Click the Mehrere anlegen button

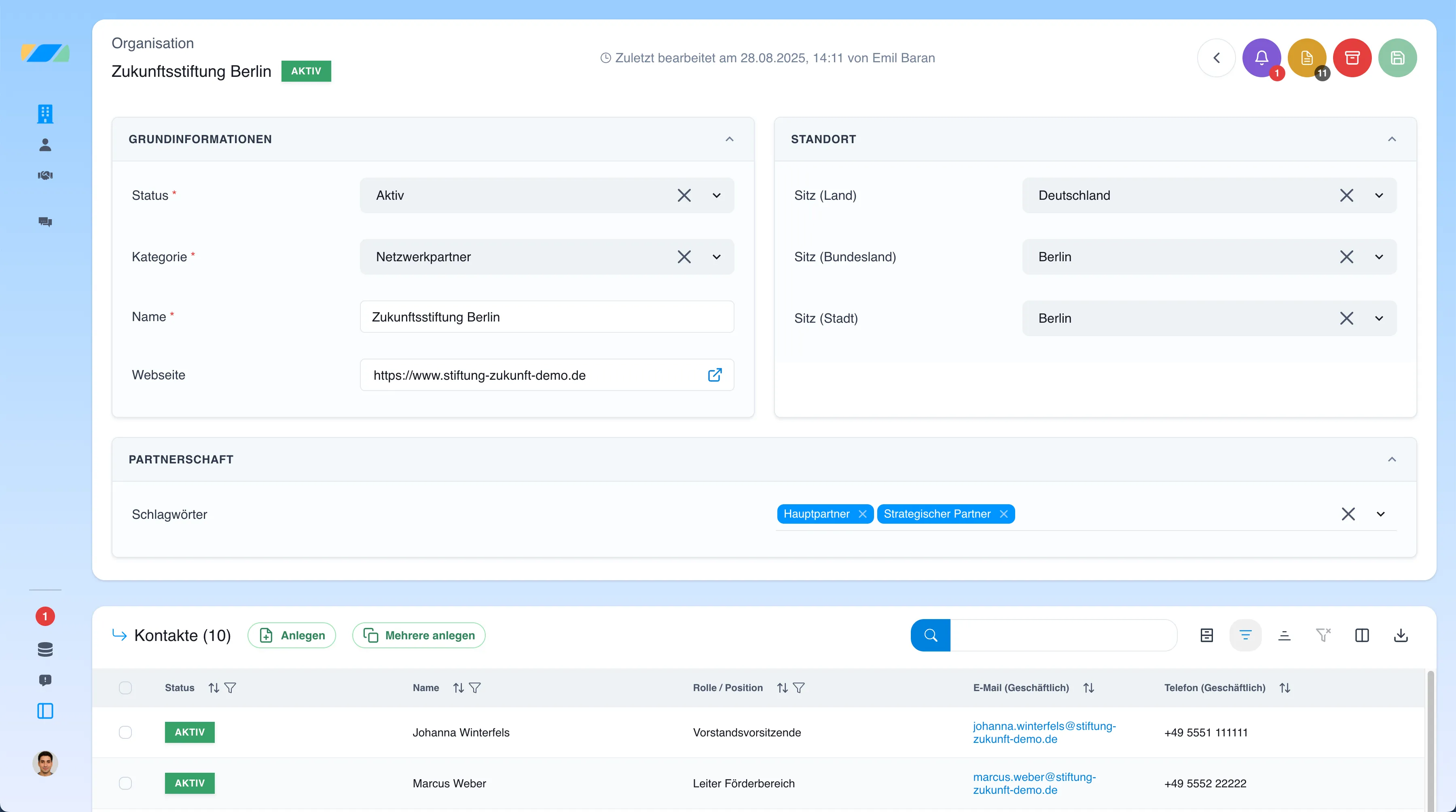[x=419, y=635]
